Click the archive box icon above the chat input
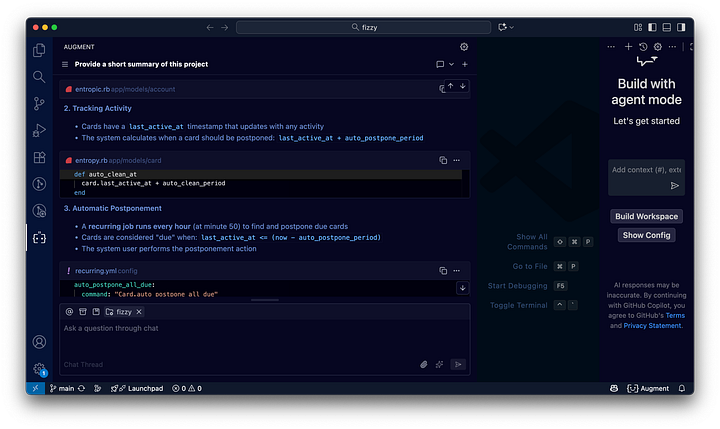Screen dimensions: 720x429 (x=83, y=312)
